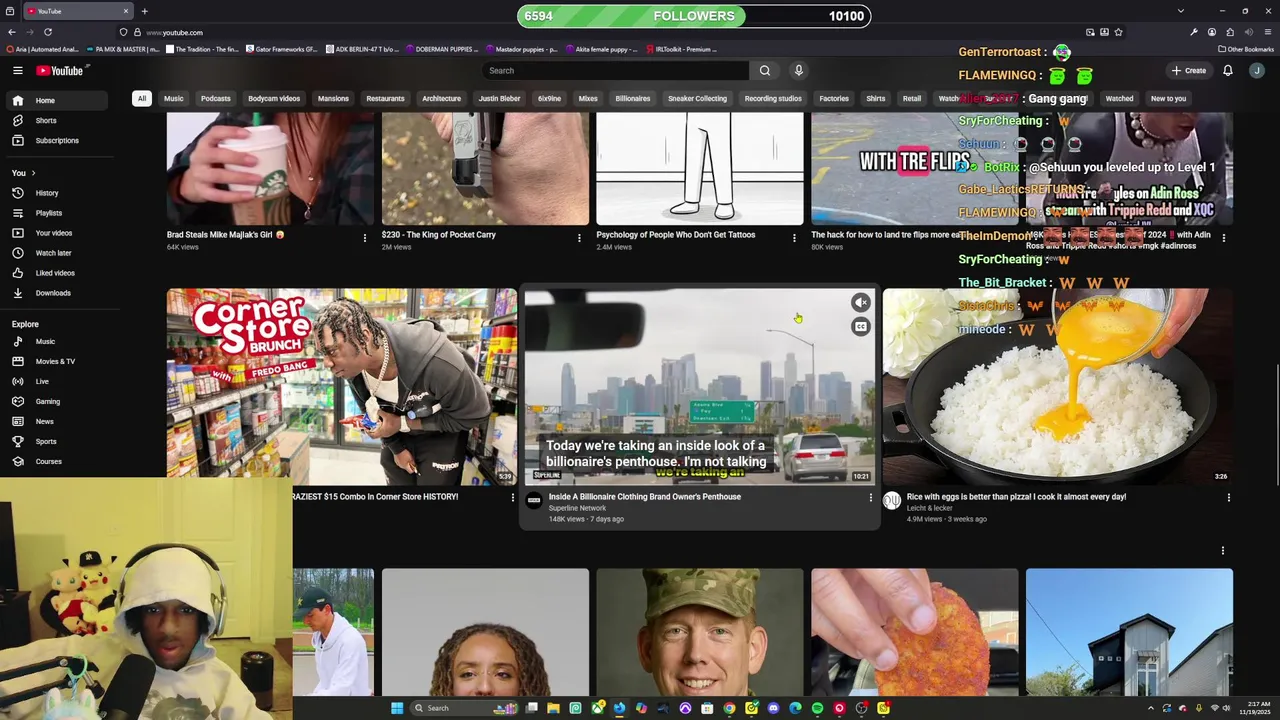Open Your videos in the sidebar
The width and height of the screenshot is (1280, 720).
(x=55, y=233)
